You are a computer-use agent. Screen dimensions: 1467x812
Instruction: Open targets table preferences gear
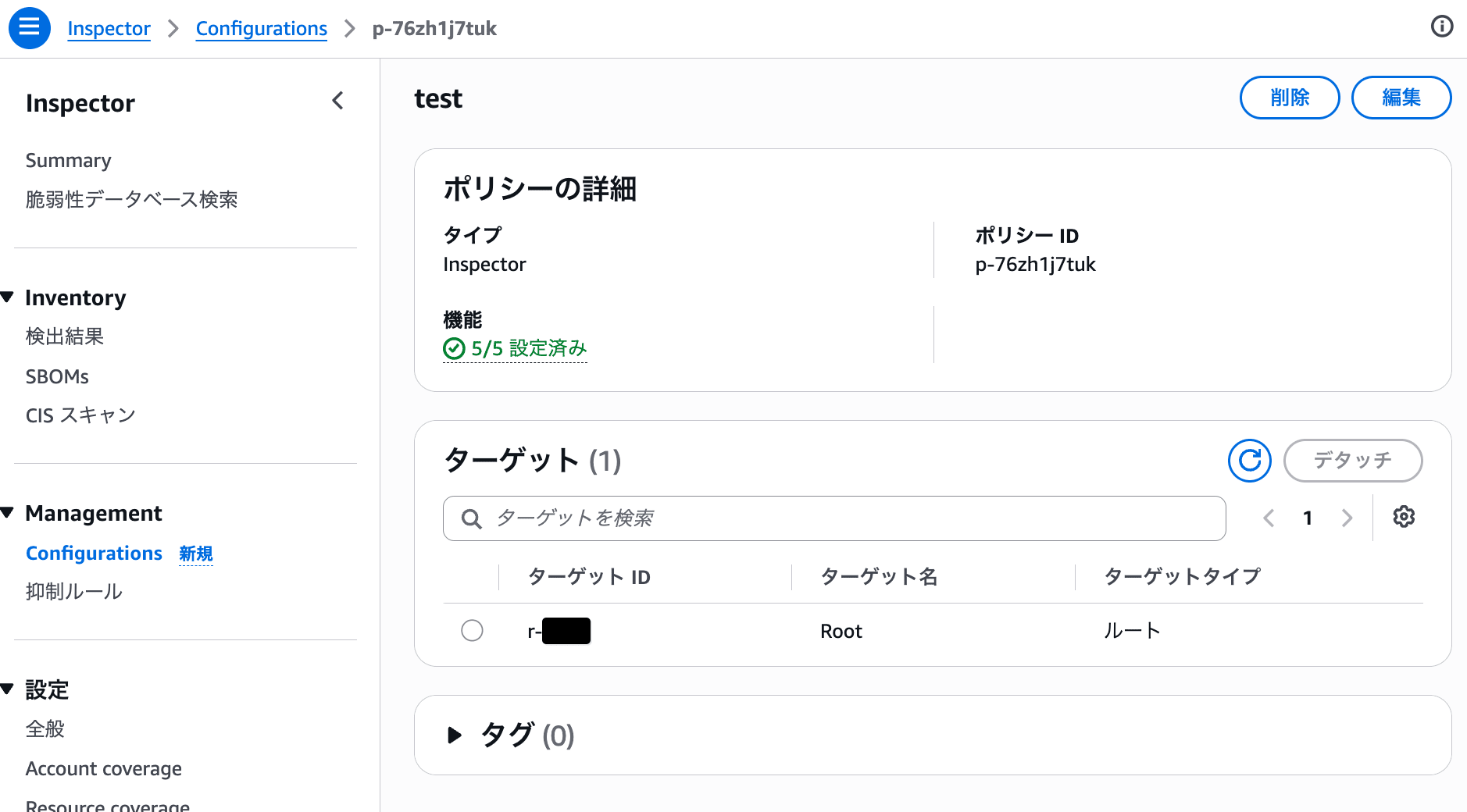click(x=1404, y=517)
